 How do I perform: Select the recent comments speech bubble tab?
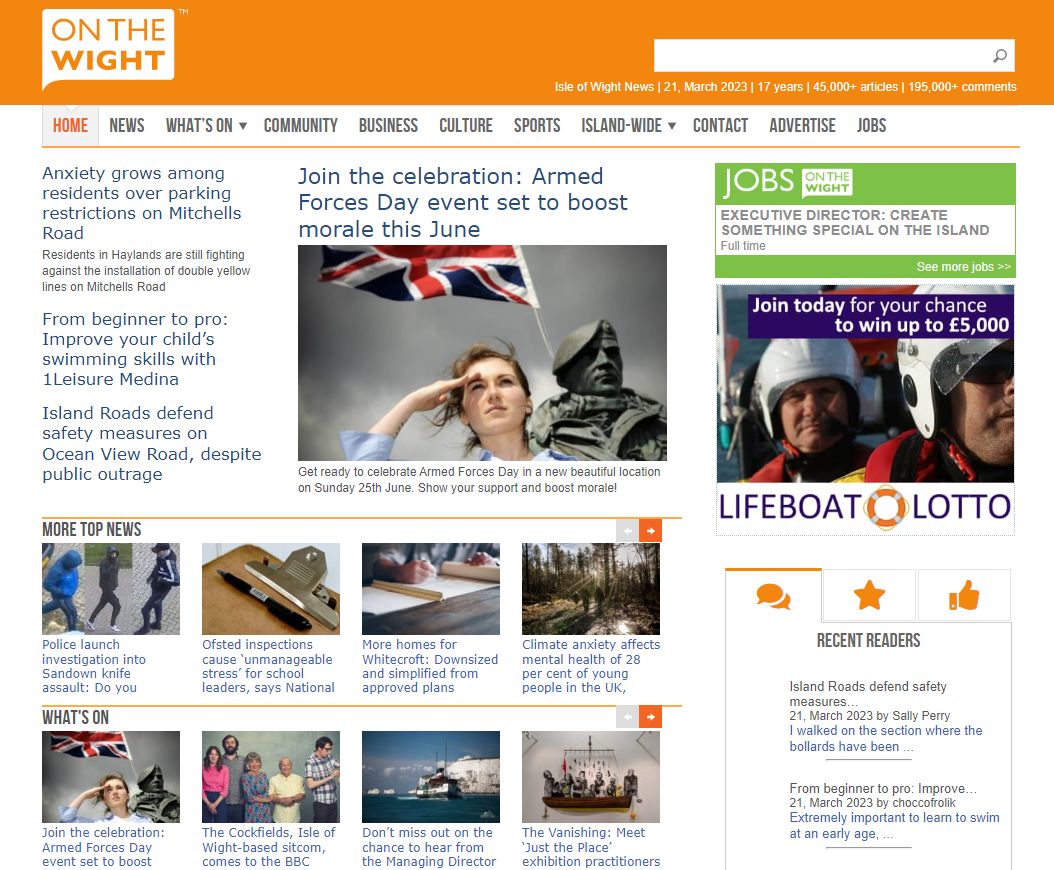tap(773, 597)
